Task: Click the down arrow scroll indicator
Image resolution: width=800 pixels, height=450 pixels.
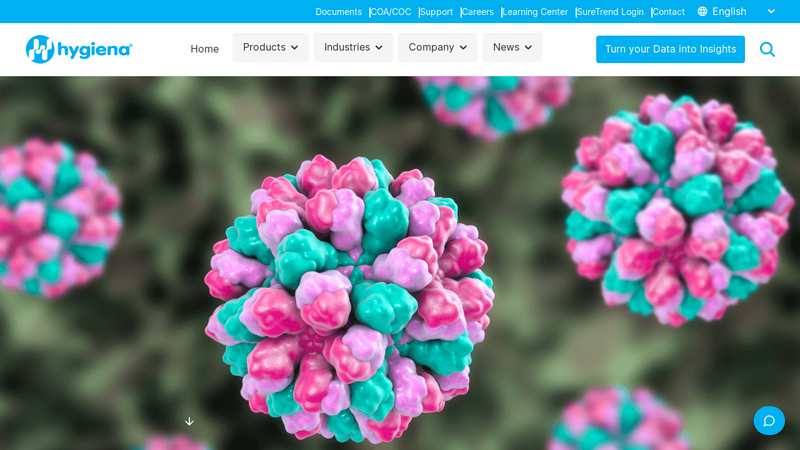Action: click(x=189, y=421)
